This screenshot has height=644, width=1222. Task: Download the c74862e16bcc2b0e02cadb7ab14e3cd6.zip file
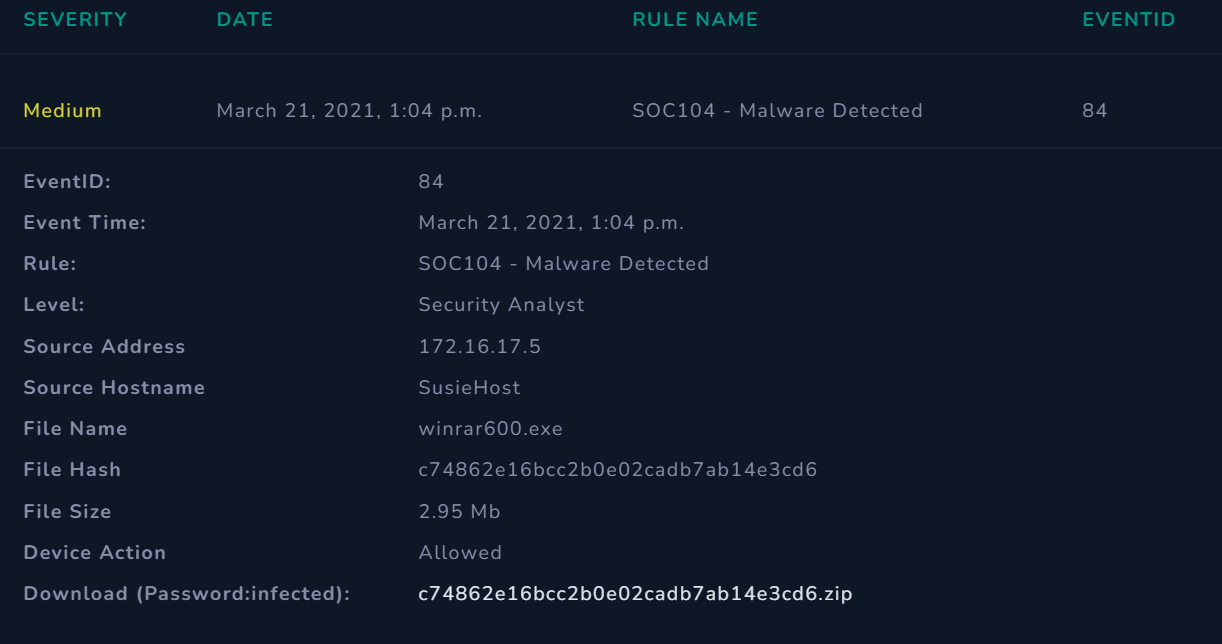point(635,593)
